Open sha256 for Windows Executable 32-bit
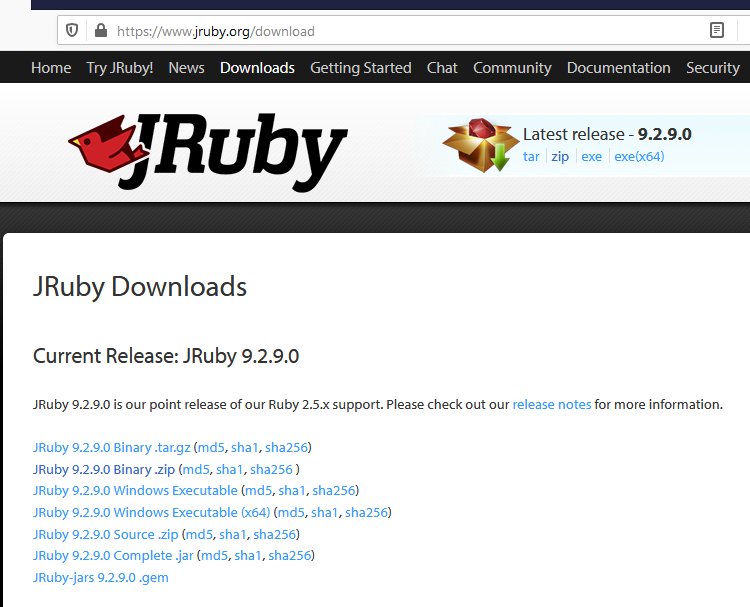Viewport: 750px width, 607px height. (x=333, y=491)
